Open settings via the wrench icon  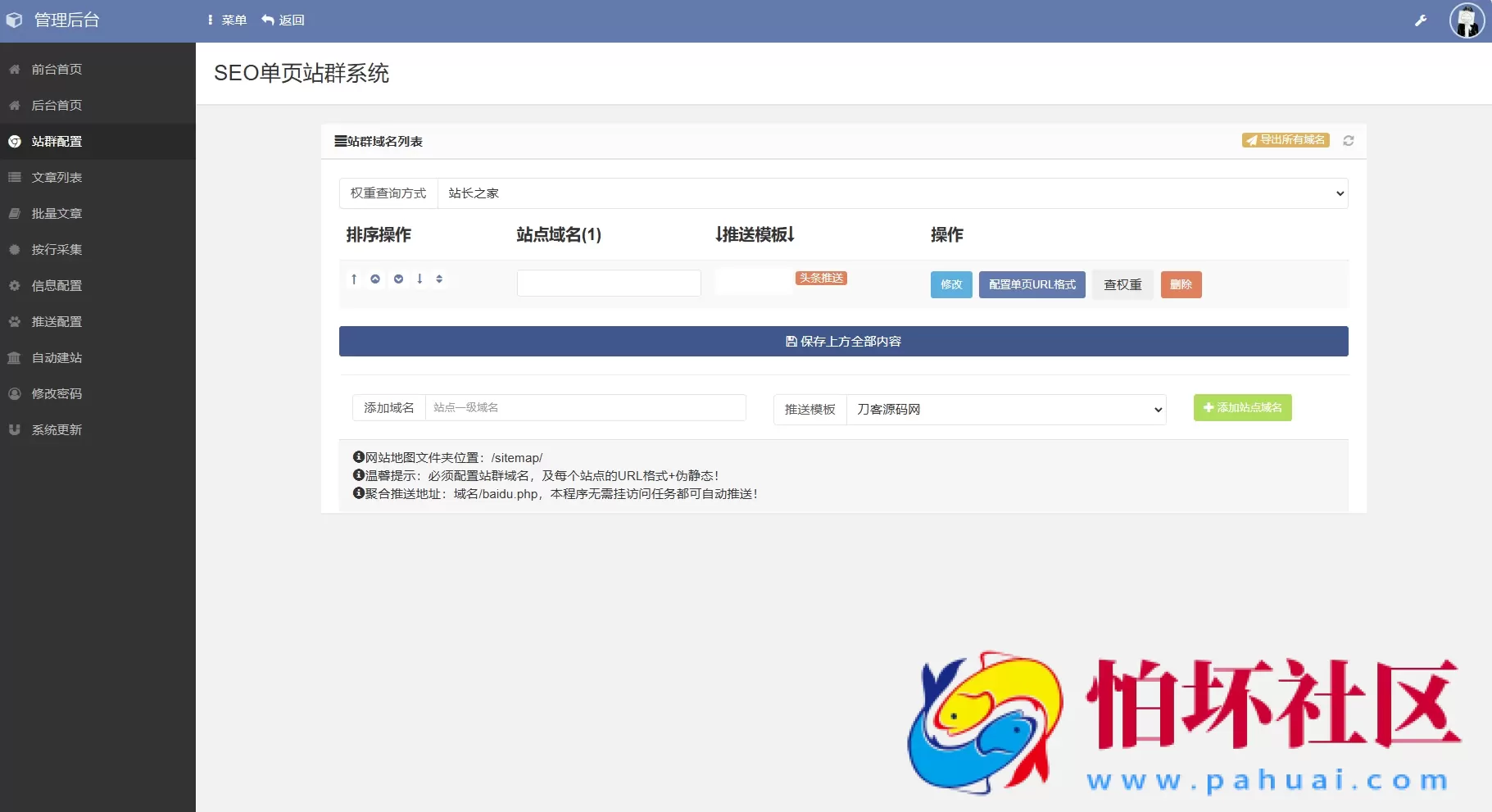[1421, 20]
